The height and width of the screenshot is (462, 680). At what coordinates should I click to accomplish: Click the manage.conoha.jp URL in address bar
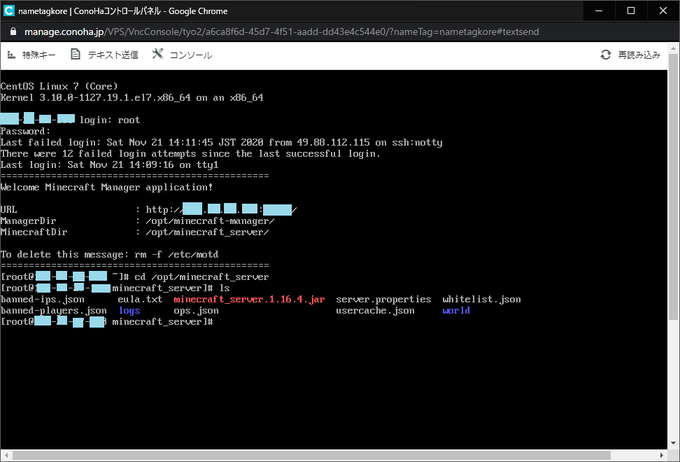pos(281,32)
